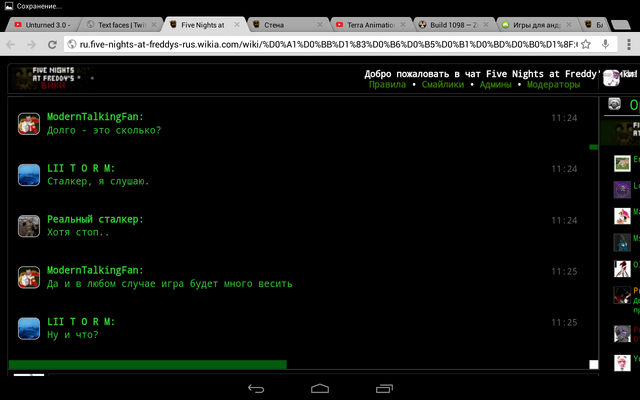Click ModernTalkingFan avatar at 11:24 message
This screenshot has height=400, width=640.
coord(29,124)
